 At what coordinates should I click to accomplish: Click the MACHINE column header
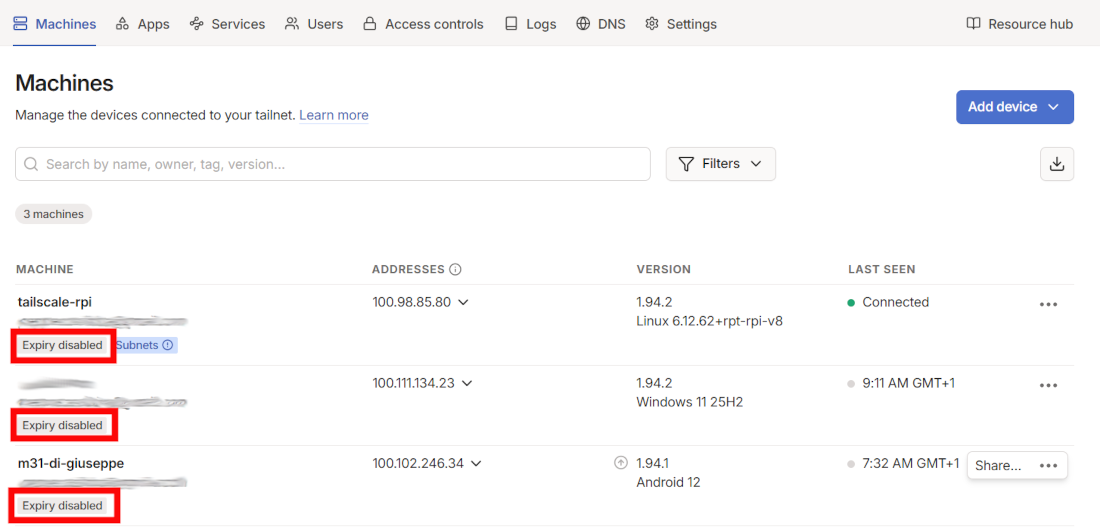click(45, 269)
